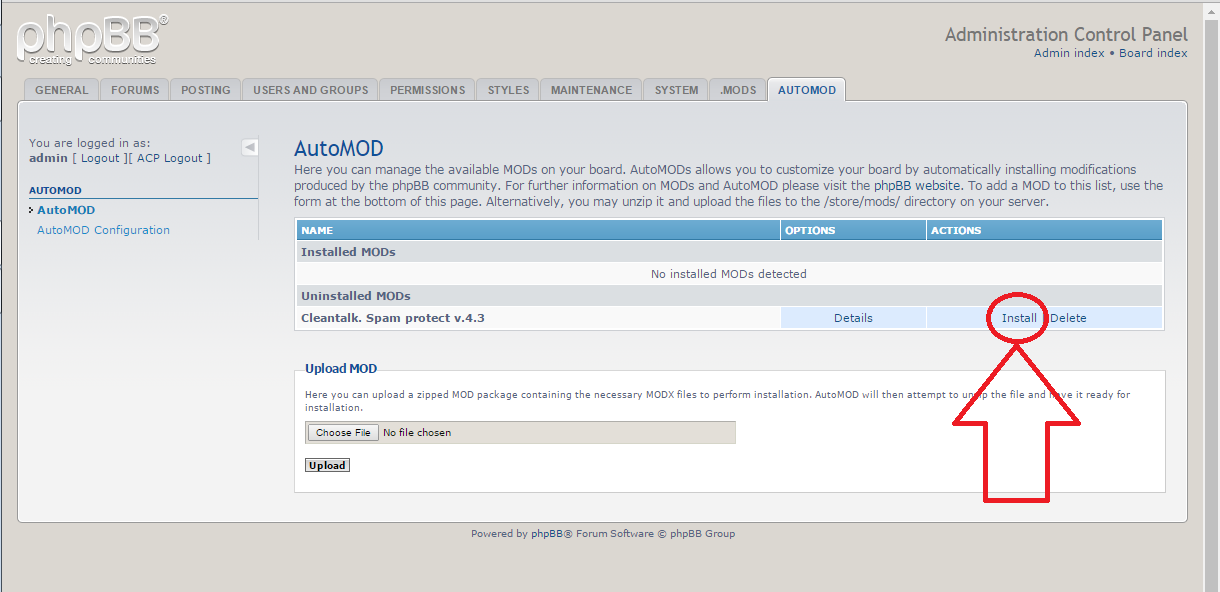Switch to the .MODS tab
The height and width of the screenshot is (592, 1220).
tap(737, 89)
